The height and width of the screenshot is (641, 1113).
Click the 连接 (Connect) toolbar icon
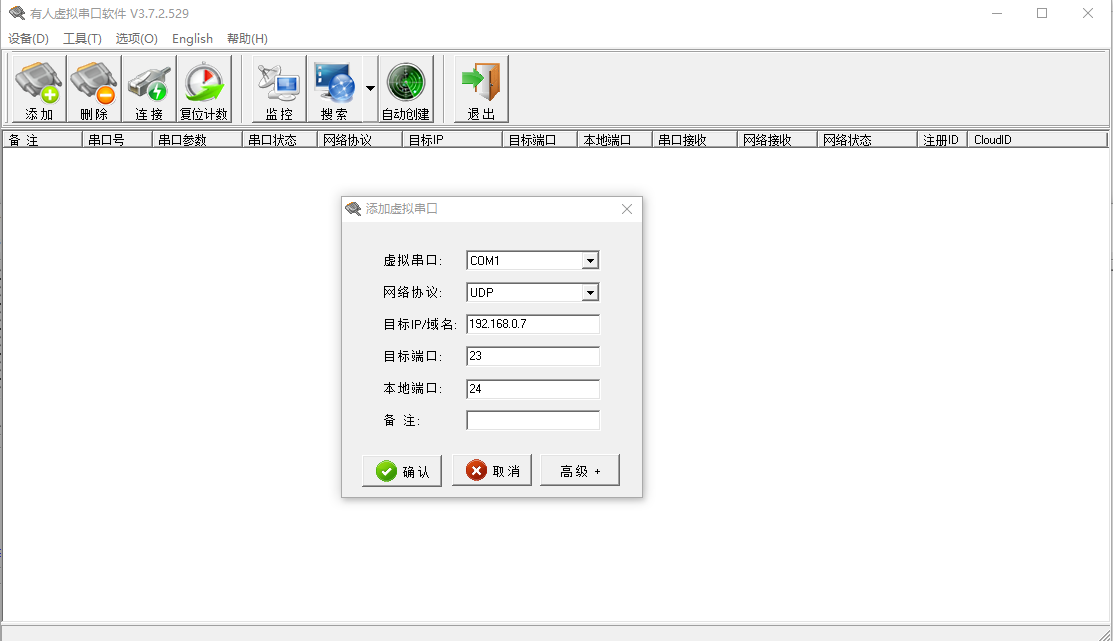coord(149,89)
